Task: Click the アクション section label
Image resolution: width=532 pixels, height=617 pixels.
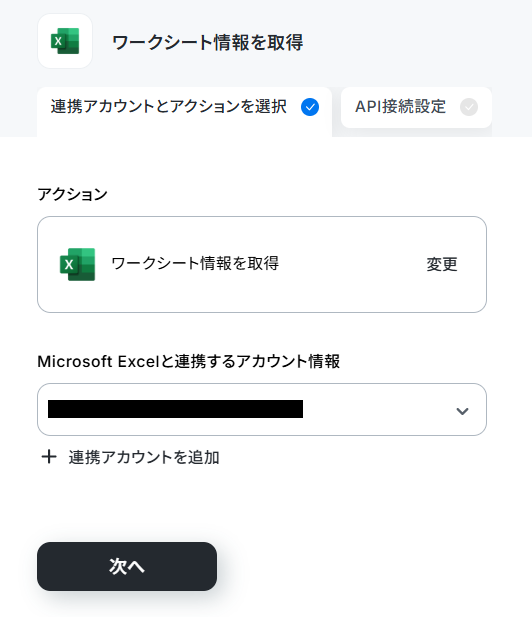Action: [72, 194]
